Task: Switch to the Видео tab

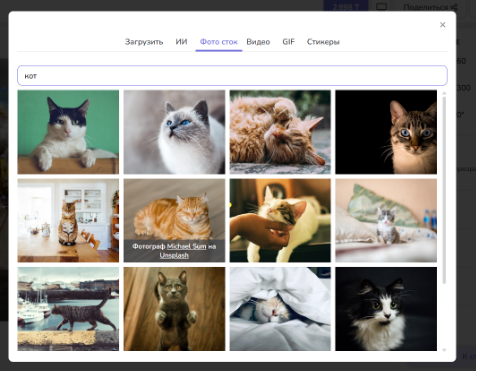Action: point(258,42)
